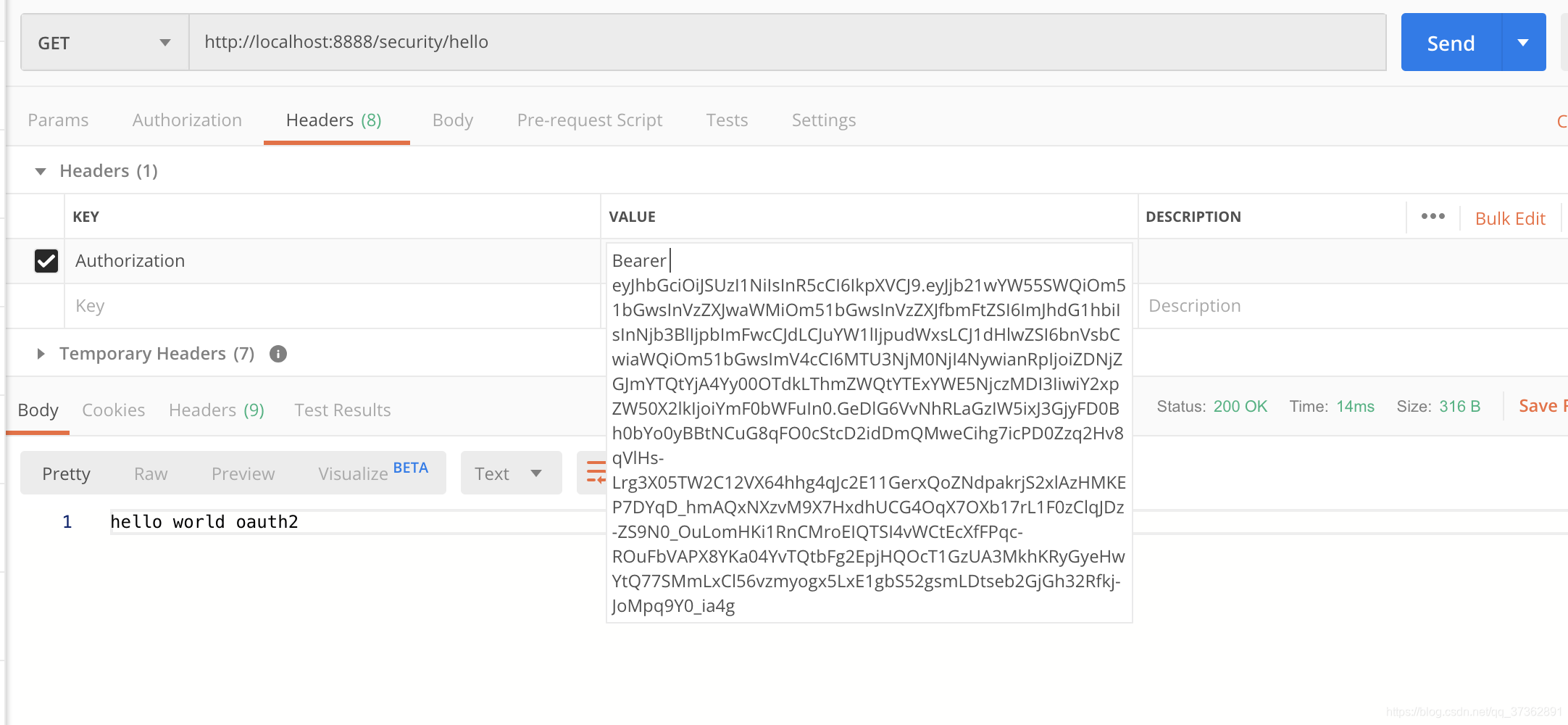Select the Preview view mode
This screenshot has height=725, width=1568.
click(x=243, y=474)
